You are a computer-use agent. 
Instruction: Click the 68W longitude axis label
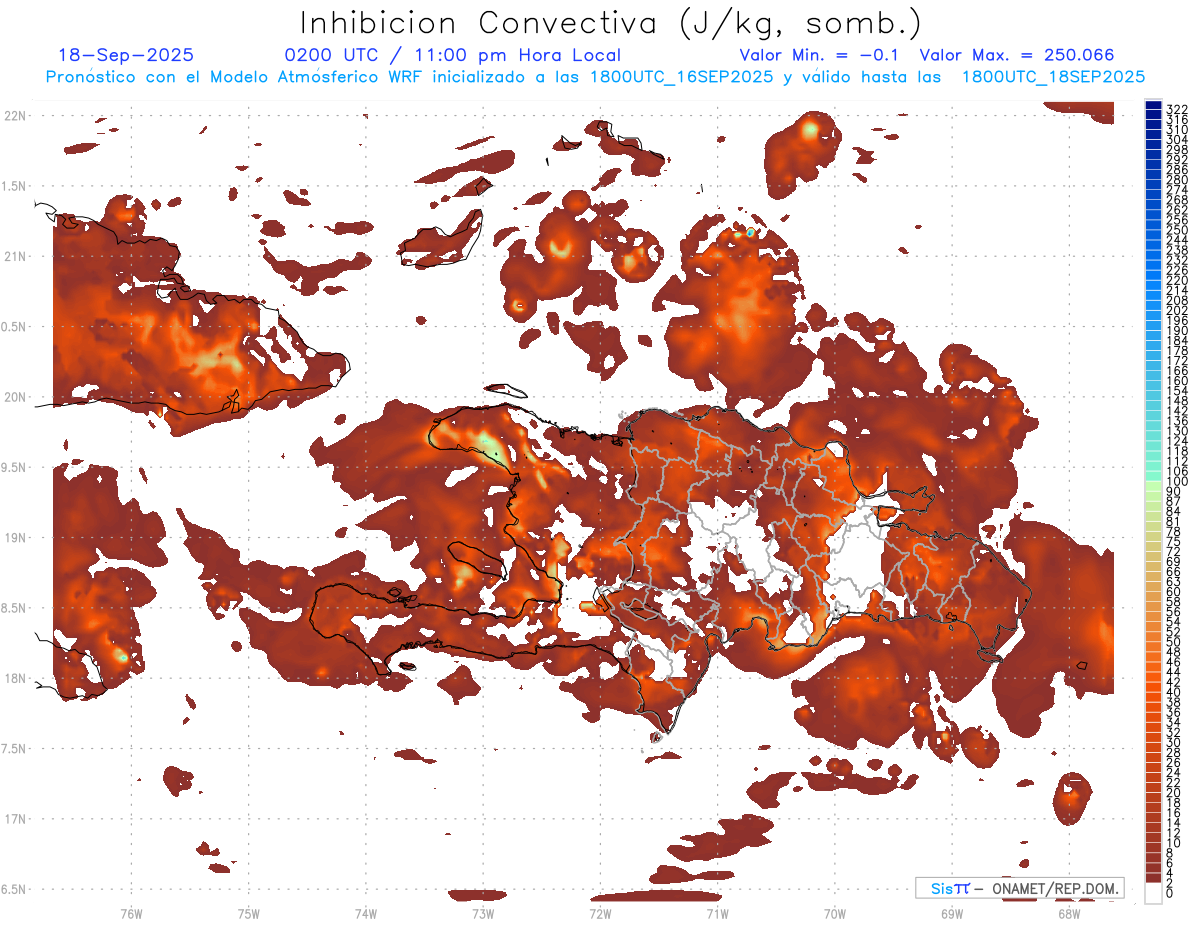pyautogui.click(x=1069, y=913)
